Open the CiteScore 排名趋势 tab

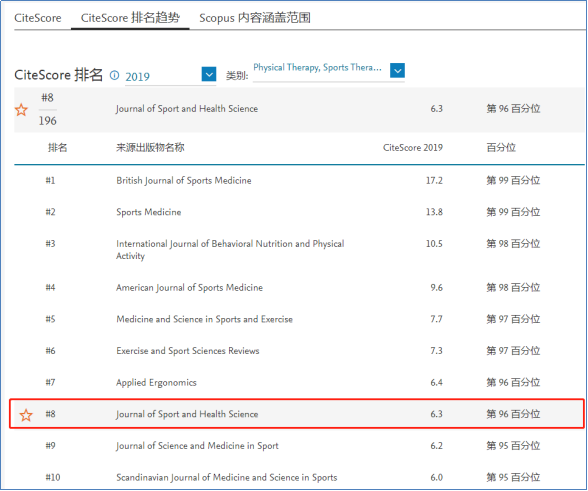(x=130, y=18)
